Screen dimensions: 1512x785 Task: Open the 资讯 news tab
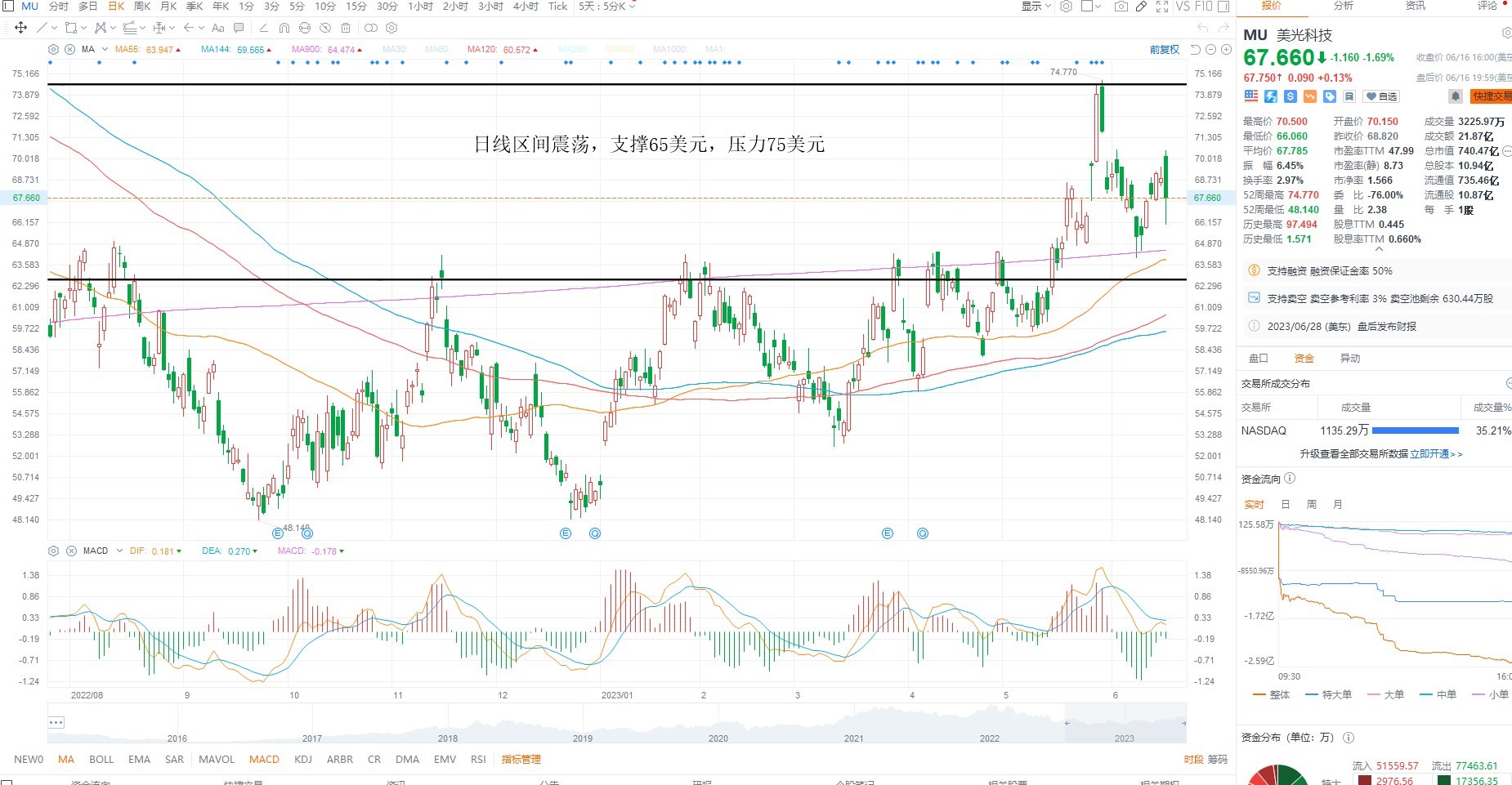[1416, 6]
